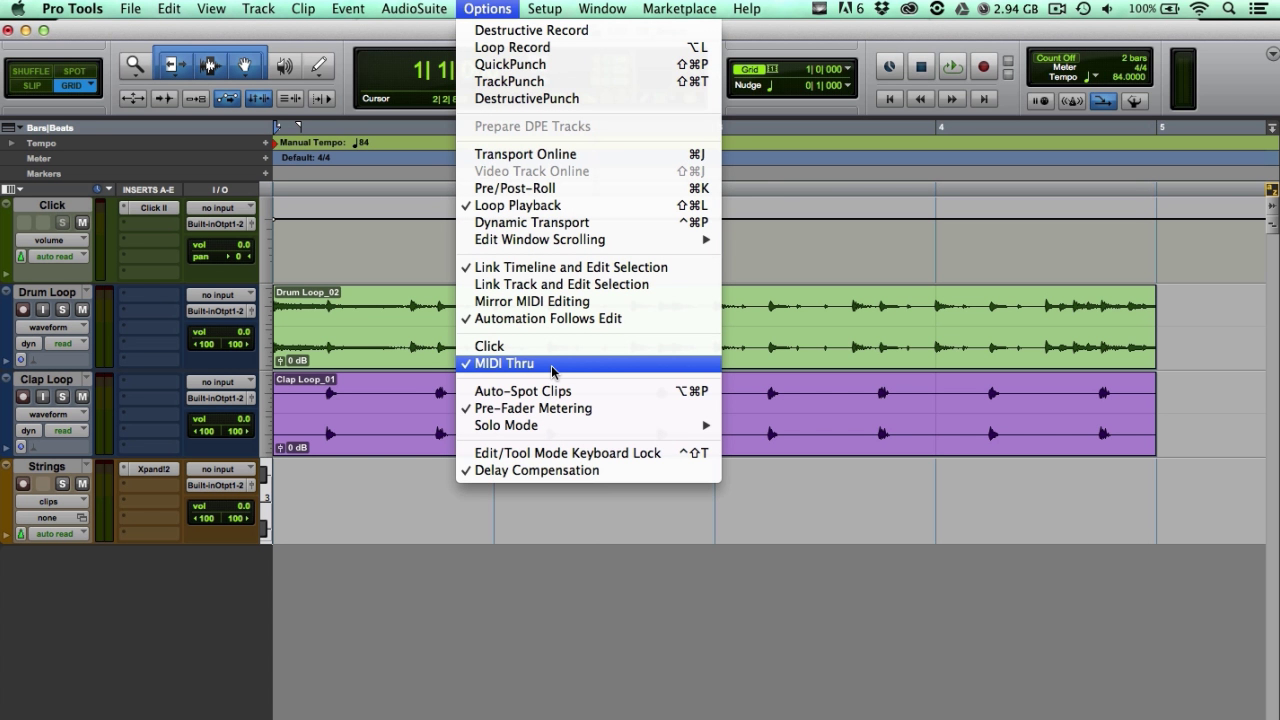Open Strings track clips view selector
Image resolution: width=1280 pixels, height=720 pixels.
52,501
